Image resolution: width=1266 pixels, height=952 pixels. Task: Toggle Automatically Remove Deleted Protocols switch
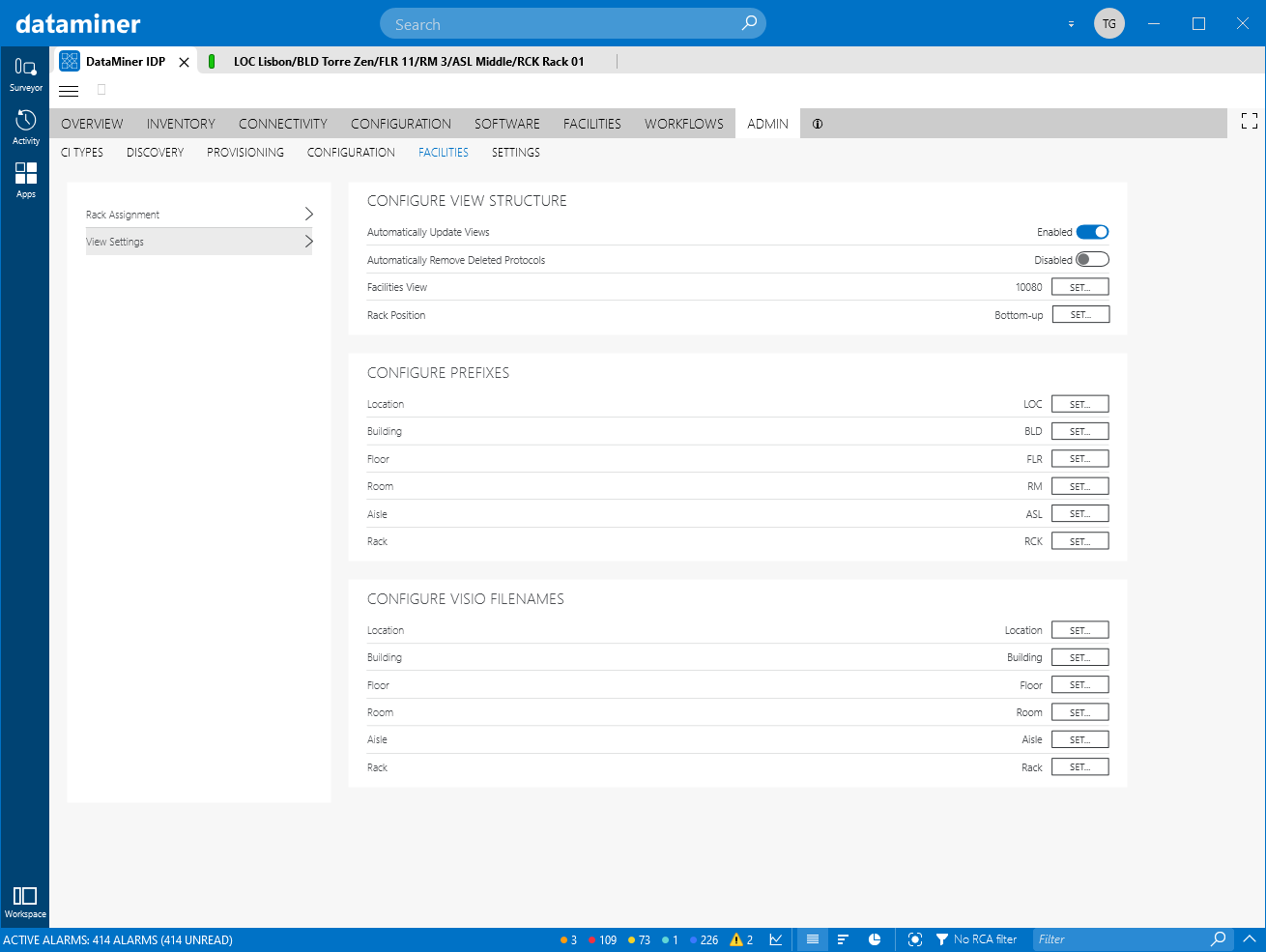tap(1092, 259)
